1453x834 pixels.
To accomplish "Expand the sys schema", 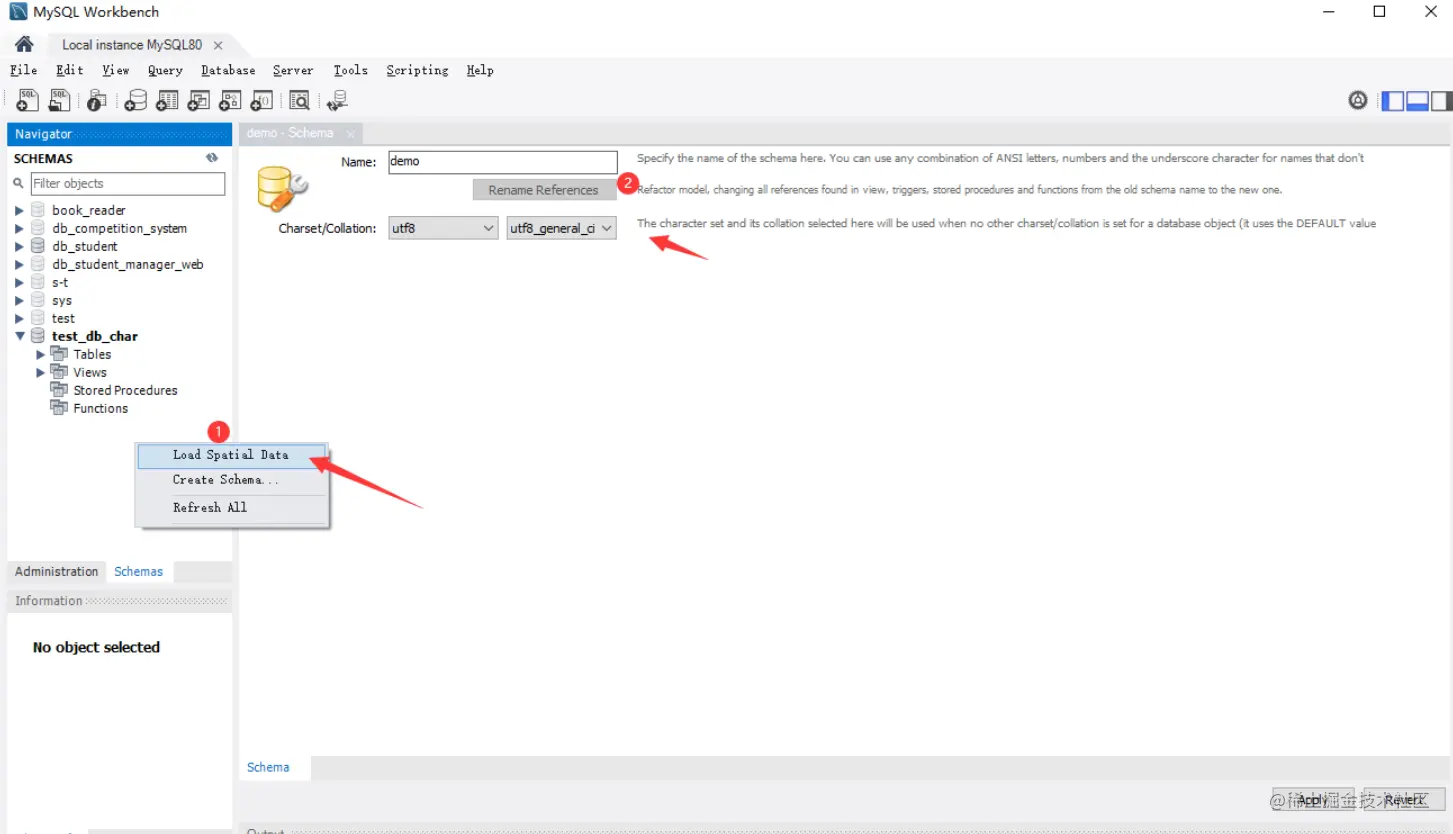I will point(19,300).
